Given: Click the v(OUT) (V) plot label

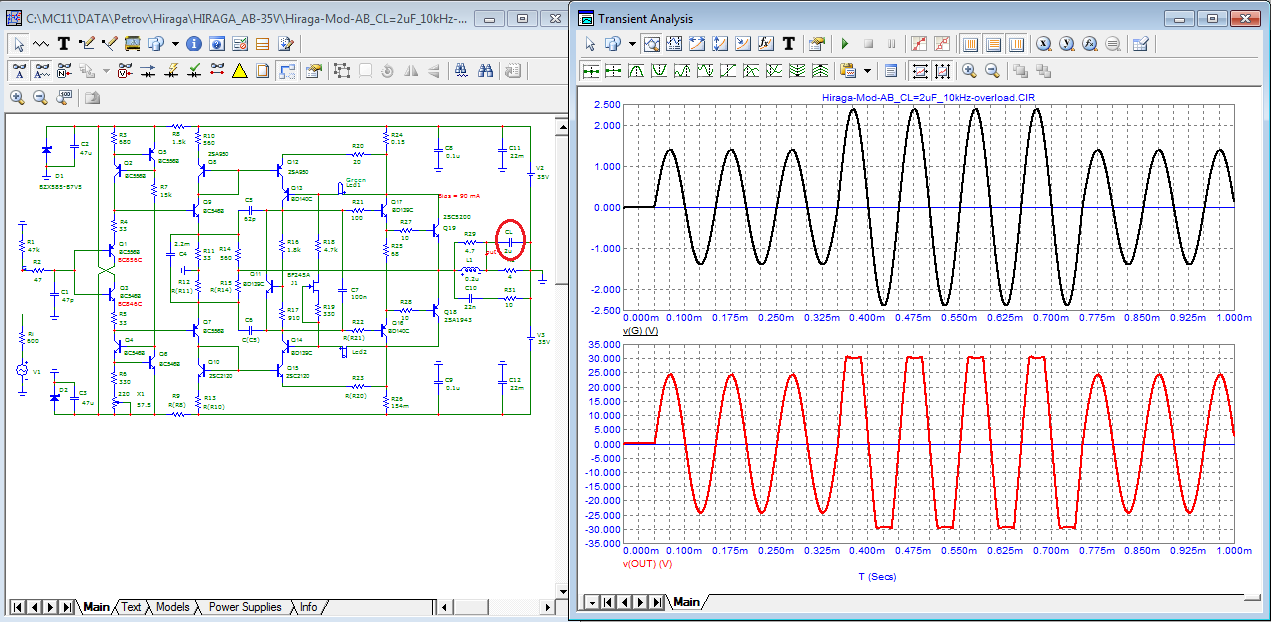Looking at the screenshot, I should click(x=646, y=563).
